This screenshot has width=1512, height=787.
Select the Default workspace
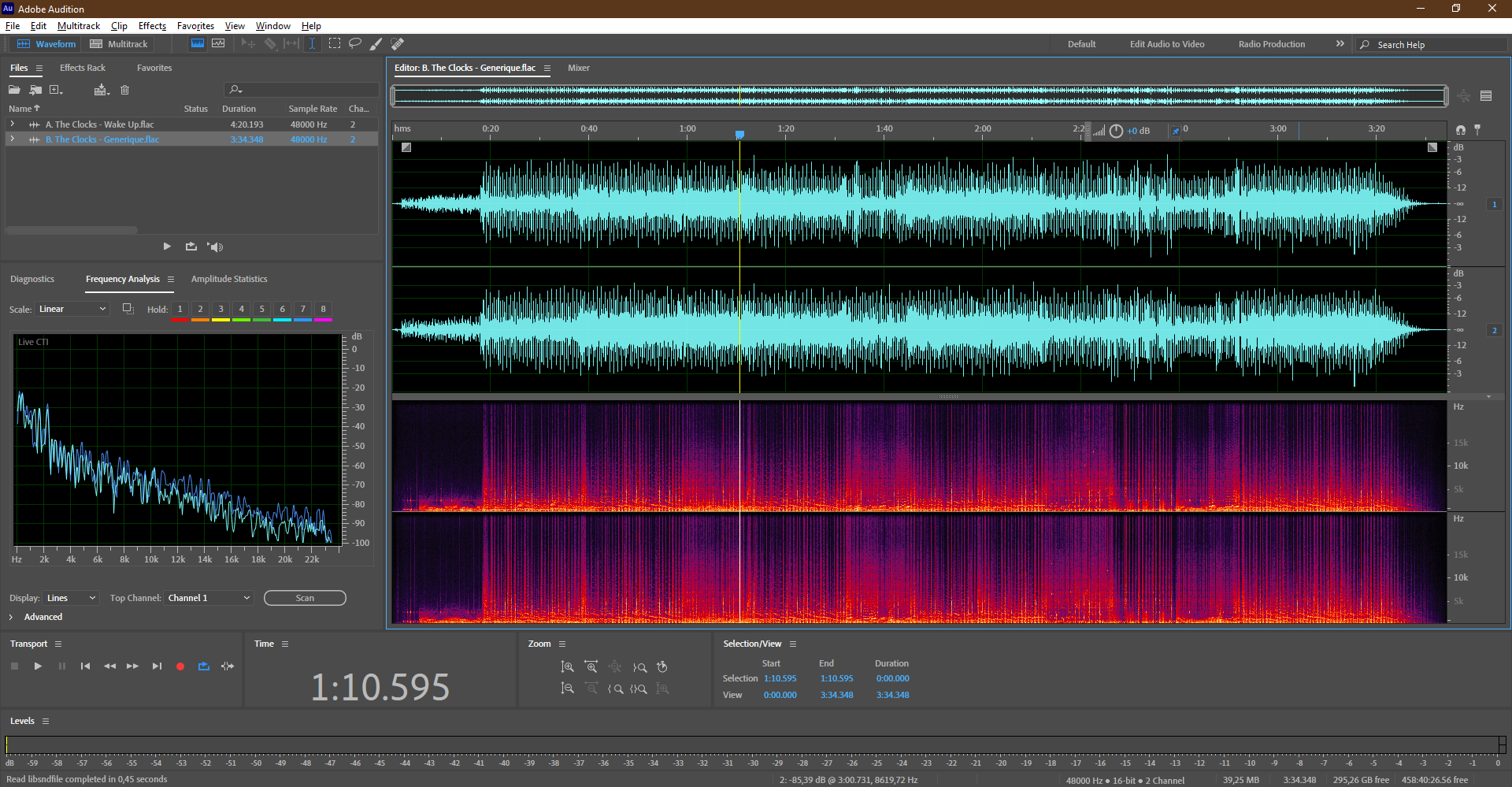1081,44
